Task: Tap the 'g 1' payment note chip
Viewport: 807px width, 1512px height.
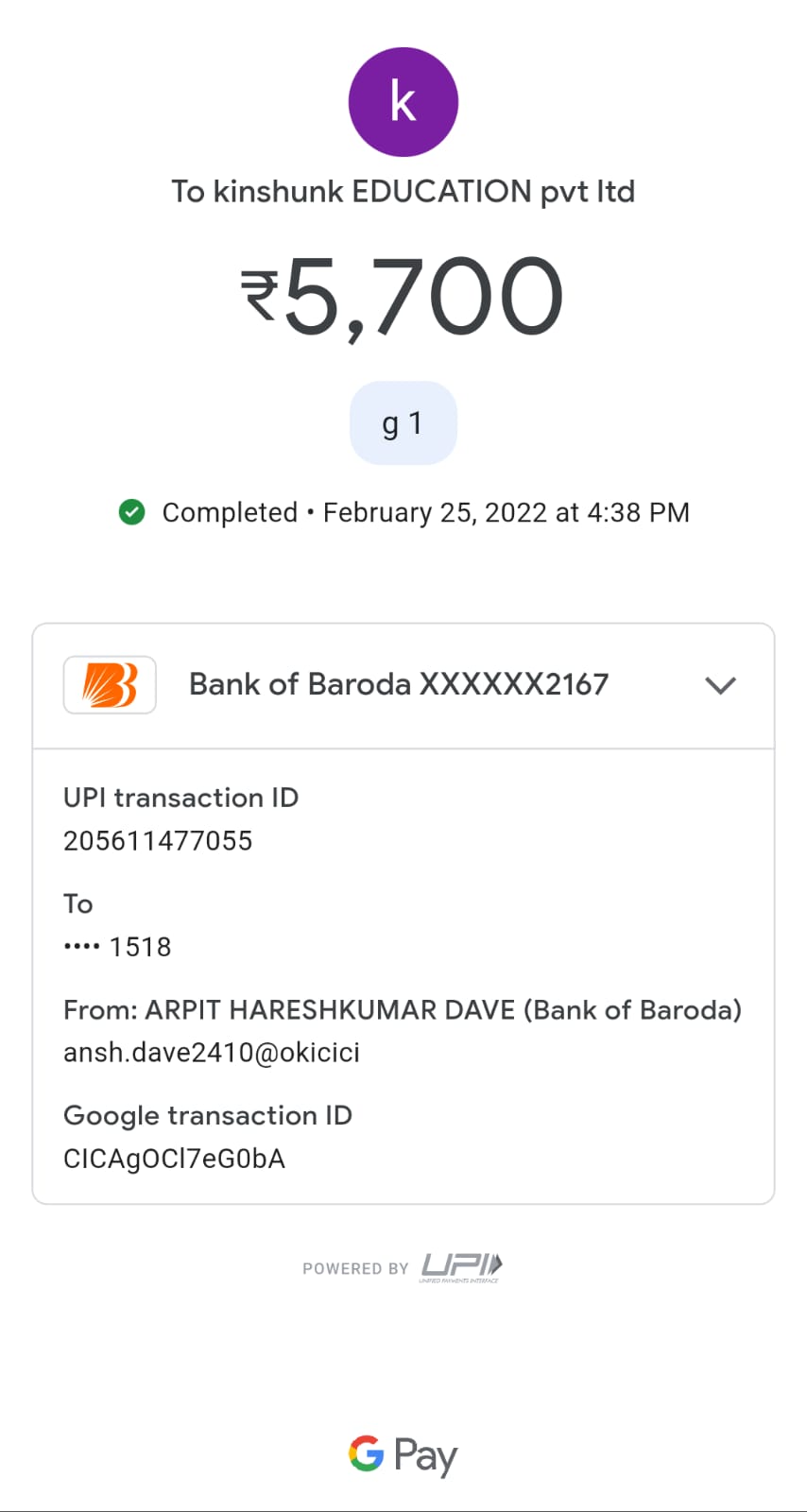Action: point(403,423)
